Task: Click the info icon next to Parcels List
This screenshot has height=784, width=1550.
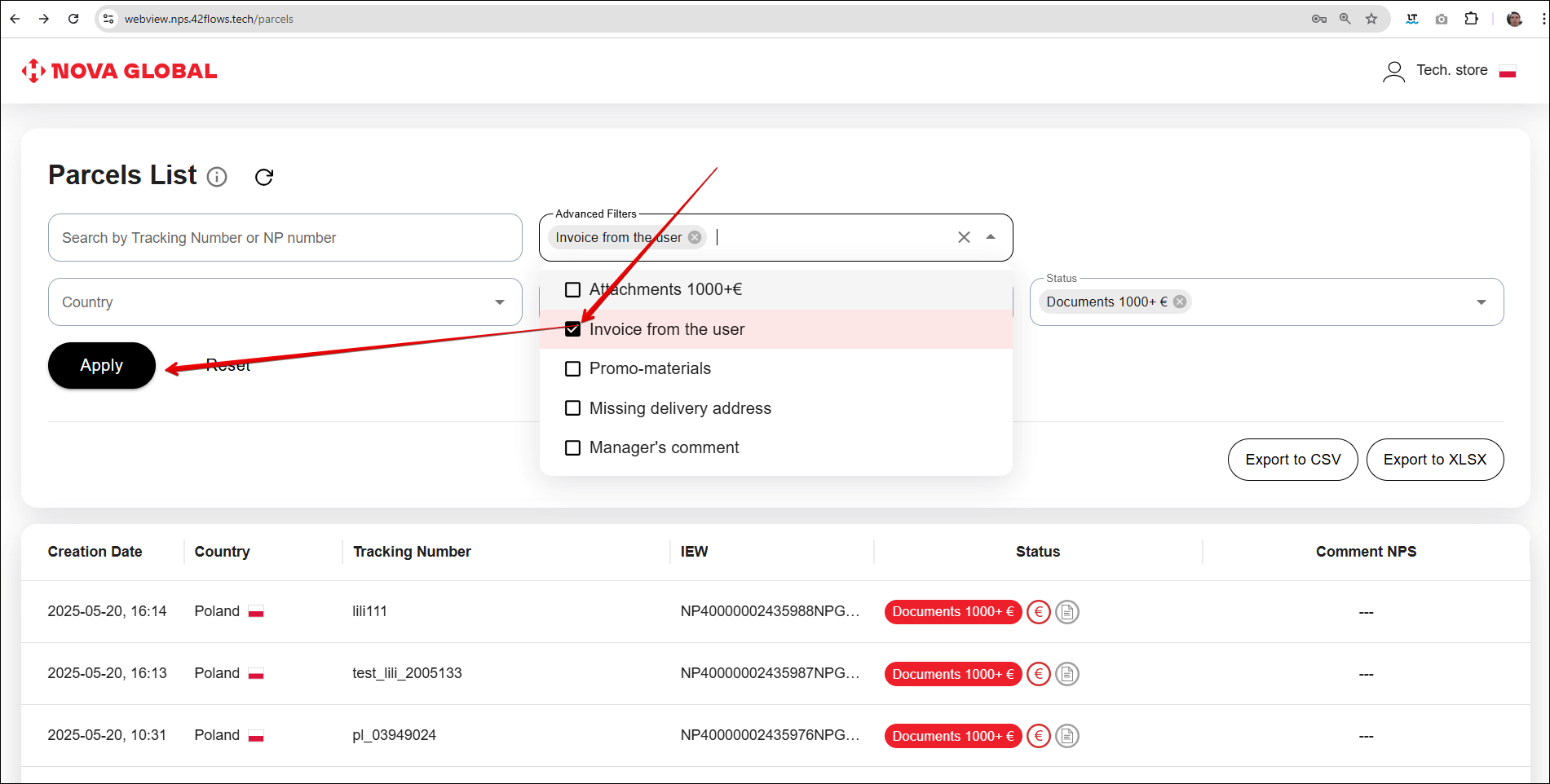Action: click(217, 177)
